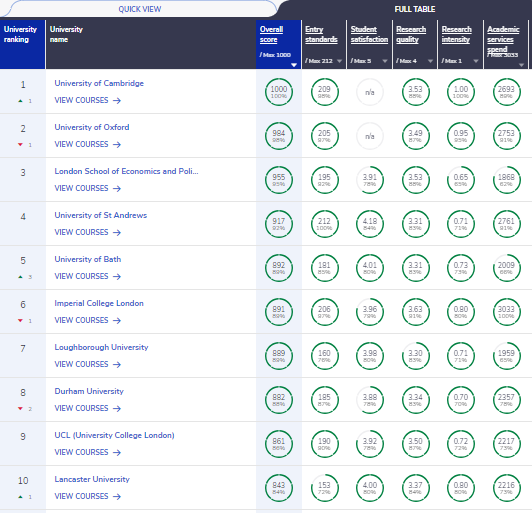Image resolution: width=532 pixels, height=513 pixels.
Task: Click Oxford academic services spend 2753 circle
Action: [x=506, y=136]
